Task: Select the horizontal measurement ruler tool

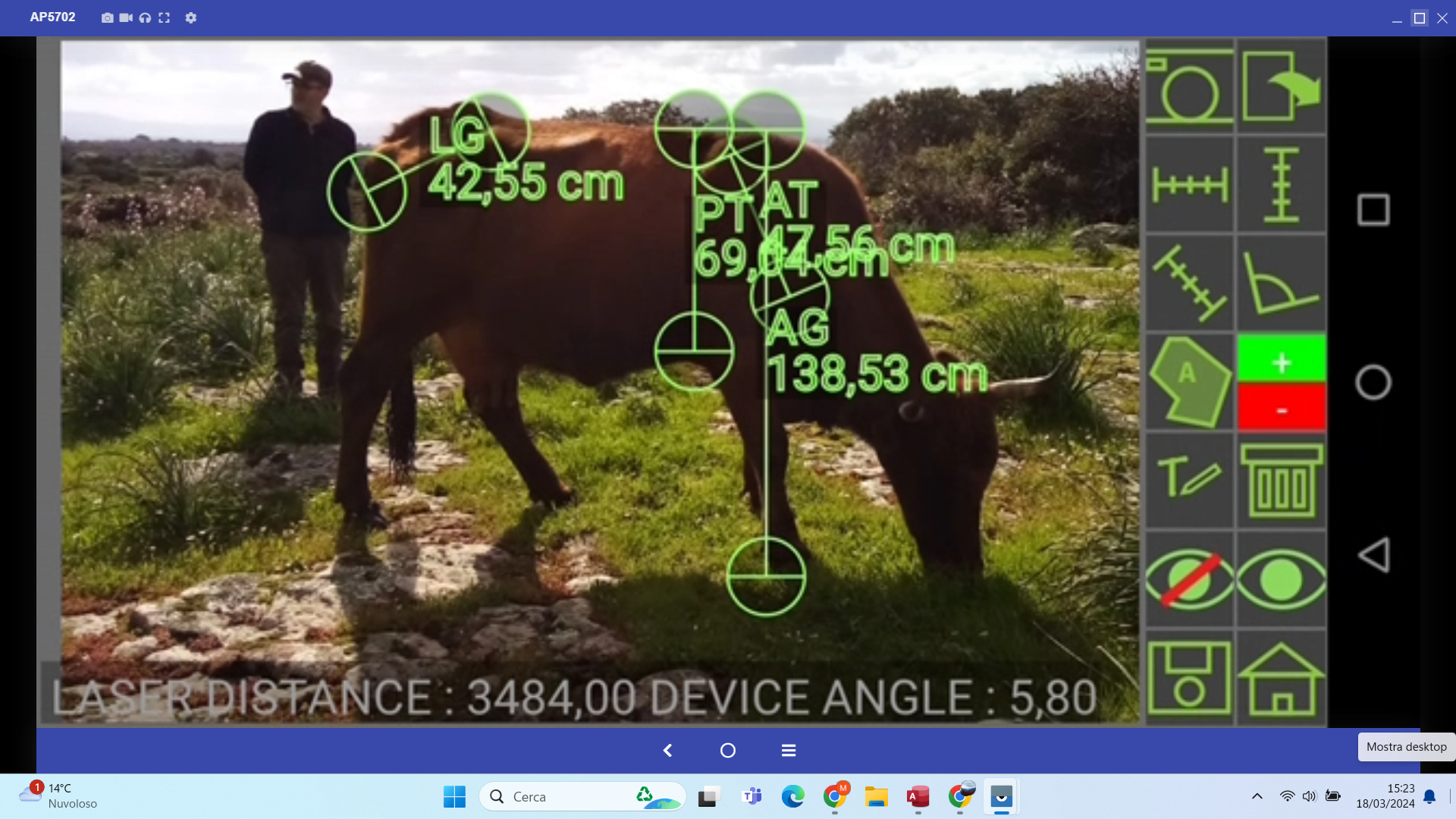Action: 1188,184
